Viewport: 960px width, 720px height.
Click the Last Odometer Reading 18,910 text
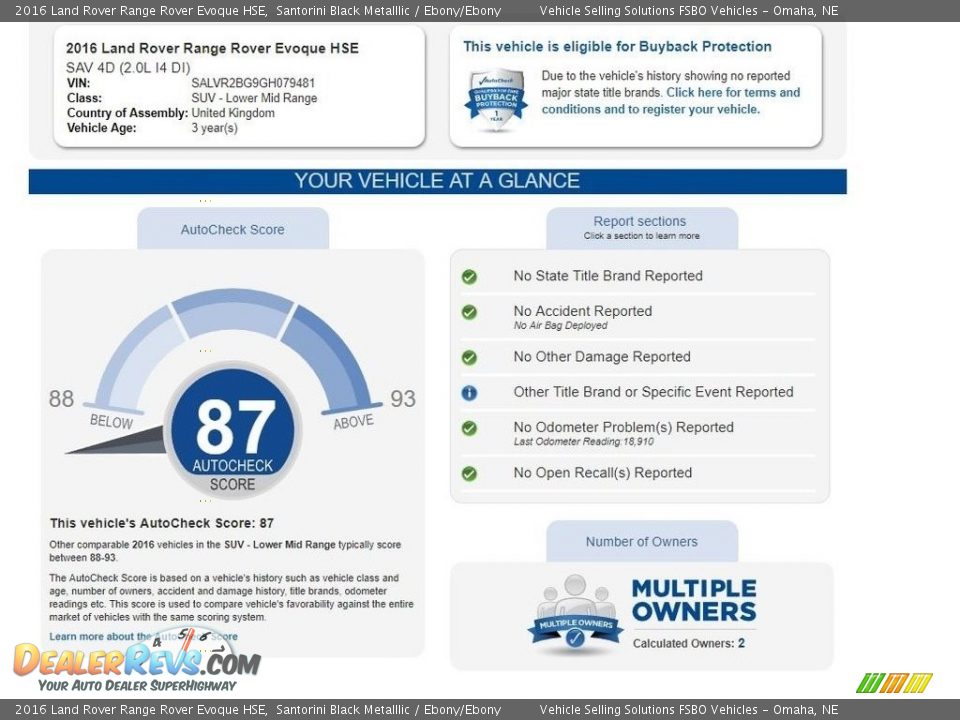pos(583,442)
